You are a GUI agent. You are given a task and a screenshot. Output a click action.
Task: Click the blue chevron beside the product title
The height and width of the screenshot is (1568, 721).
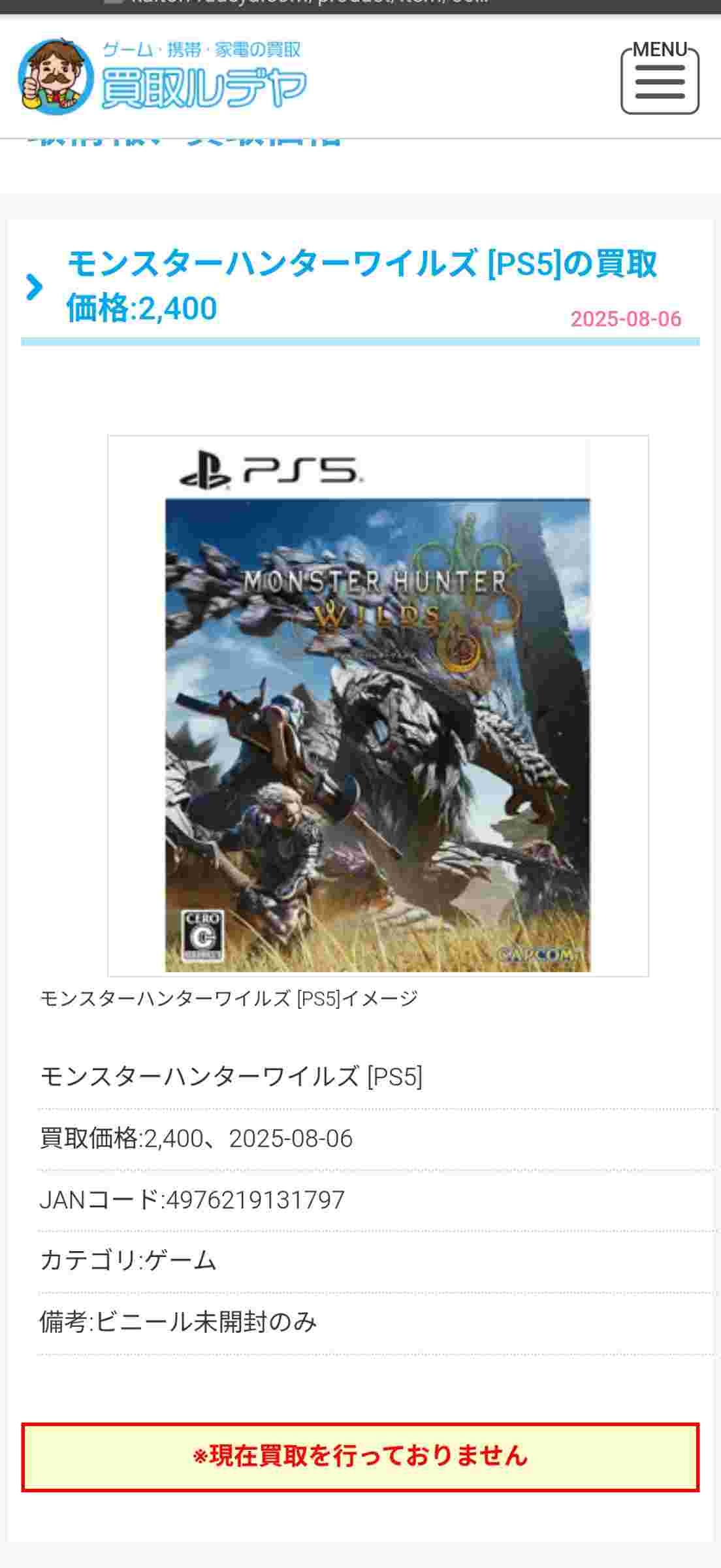click(34, 287)
